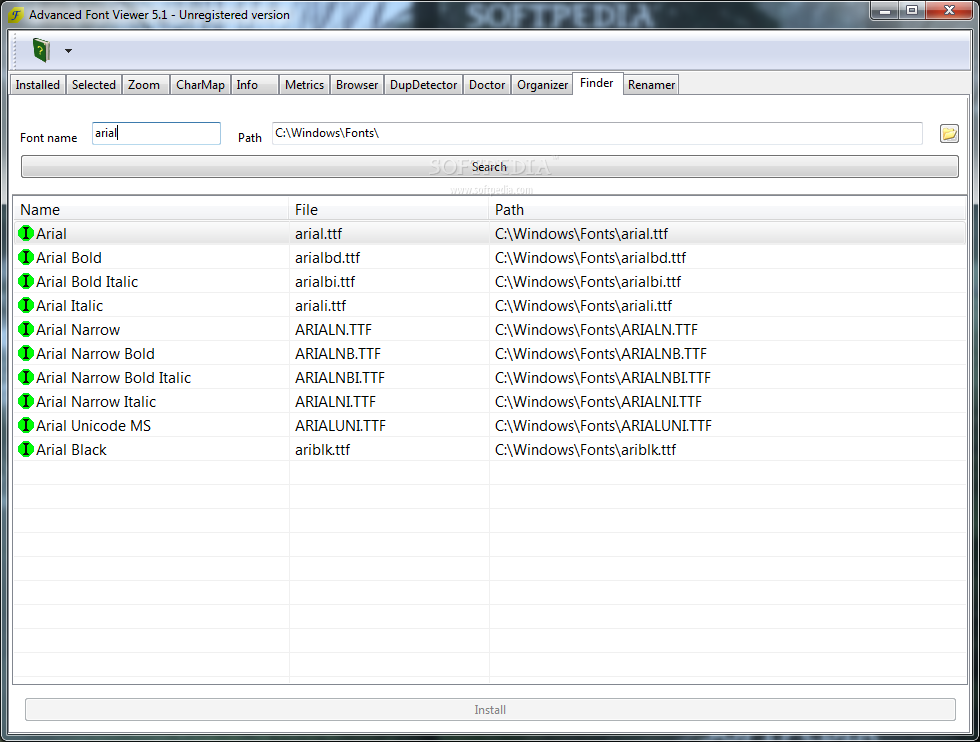Click the Install button

coord(490,709)
